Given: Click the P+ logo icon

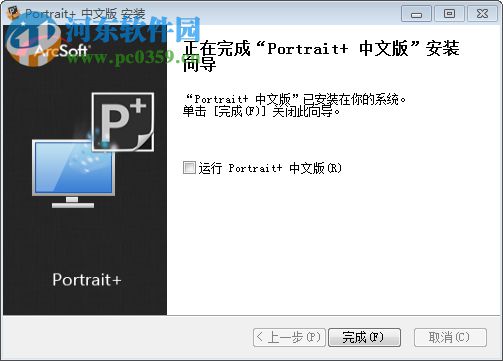Looking at the screenshot, I should pos(123,122).
